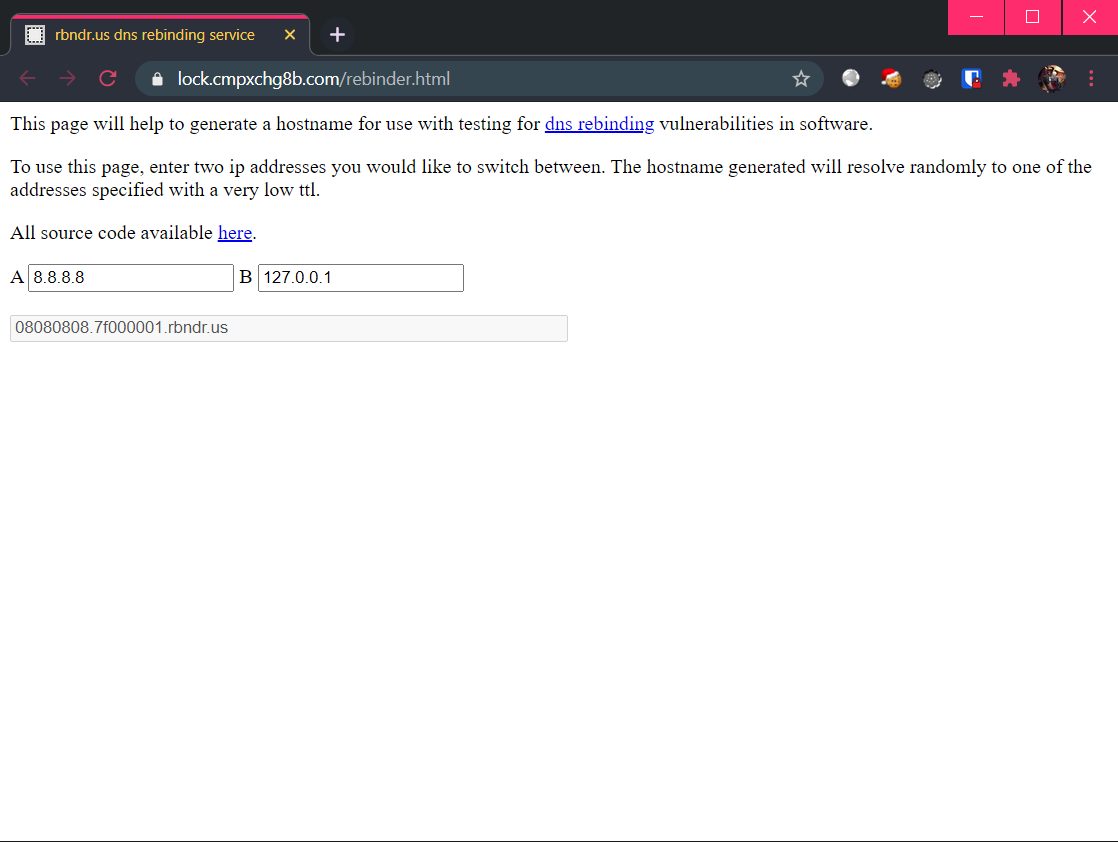Open the Santa hat cookie extension

coord(891,78)
